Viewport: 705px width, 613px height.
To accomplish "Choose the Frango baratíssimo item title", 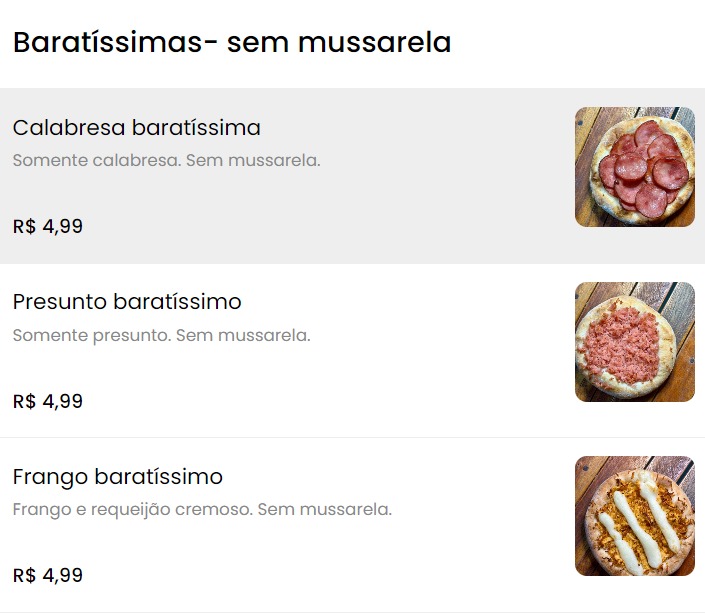I will click(x=117, y=477).
